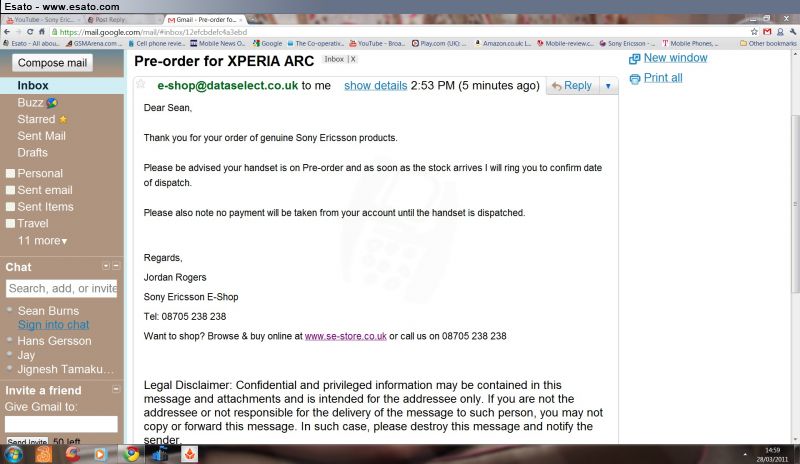Viewport: 800px width, 464px height.
Task: Switch to the YouTube - Sony Ericsson tab
Action: [x=41, y=19]
